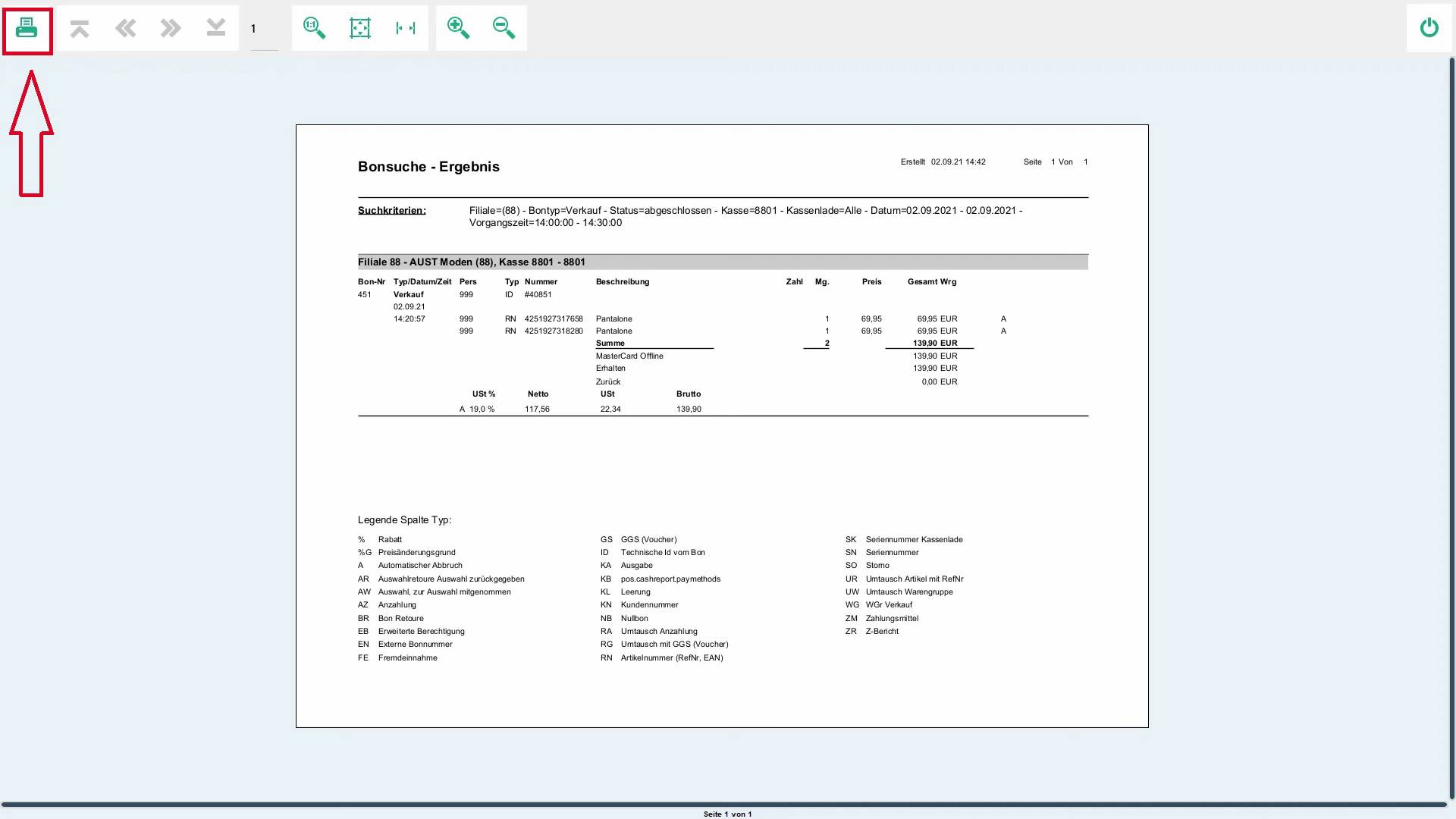Fit whole page in view
The height and width of the screenshot is (819, 1456).
(x=360, y=29)
